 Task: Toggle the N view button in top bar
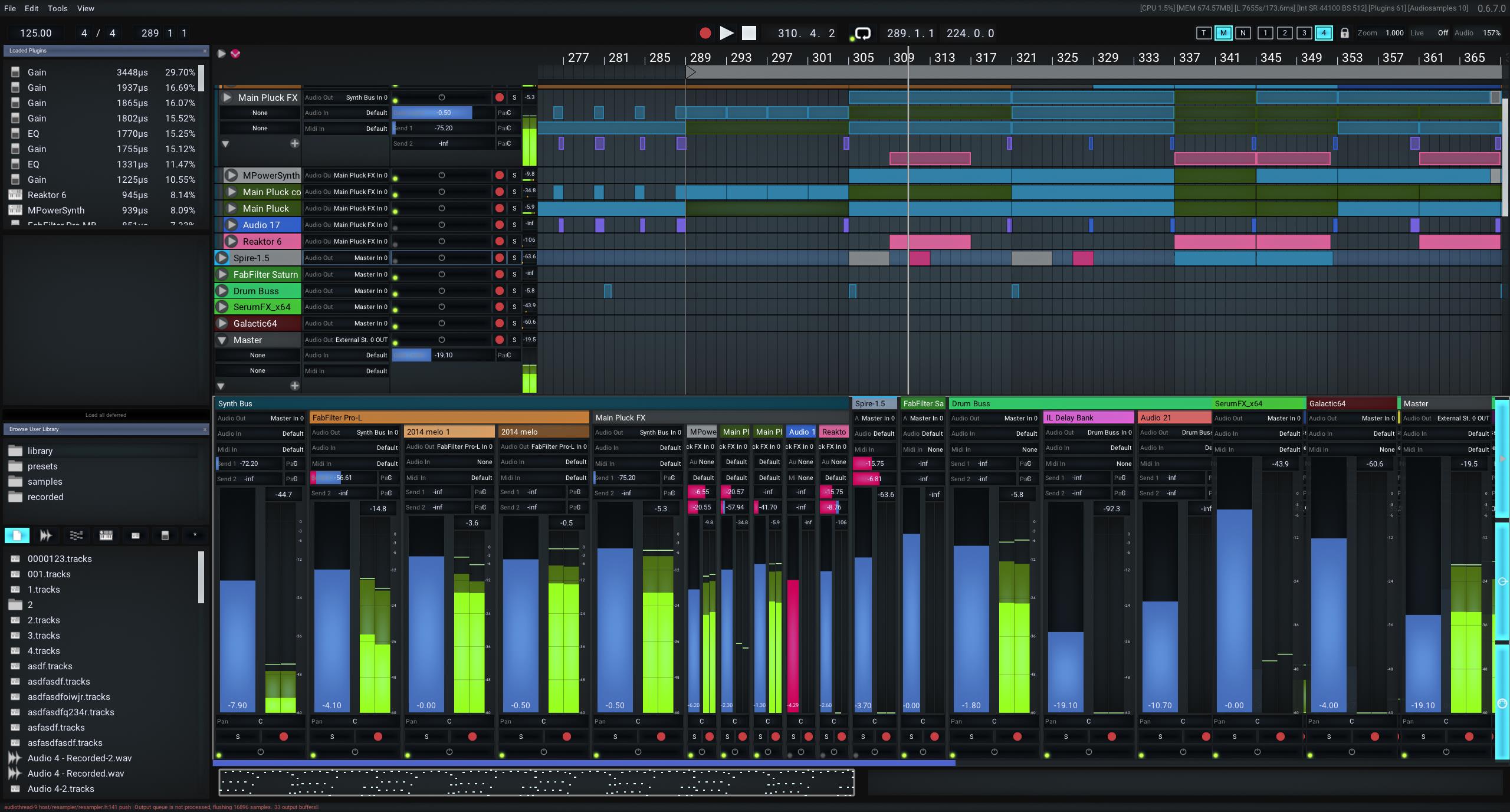point(1243,33)
